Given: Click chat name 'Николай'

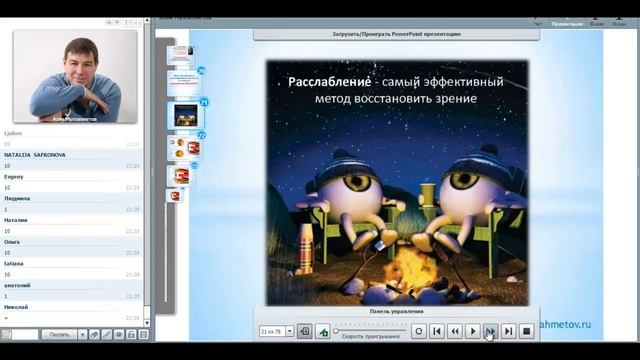Looking at the screenshot, I should 16,307.
